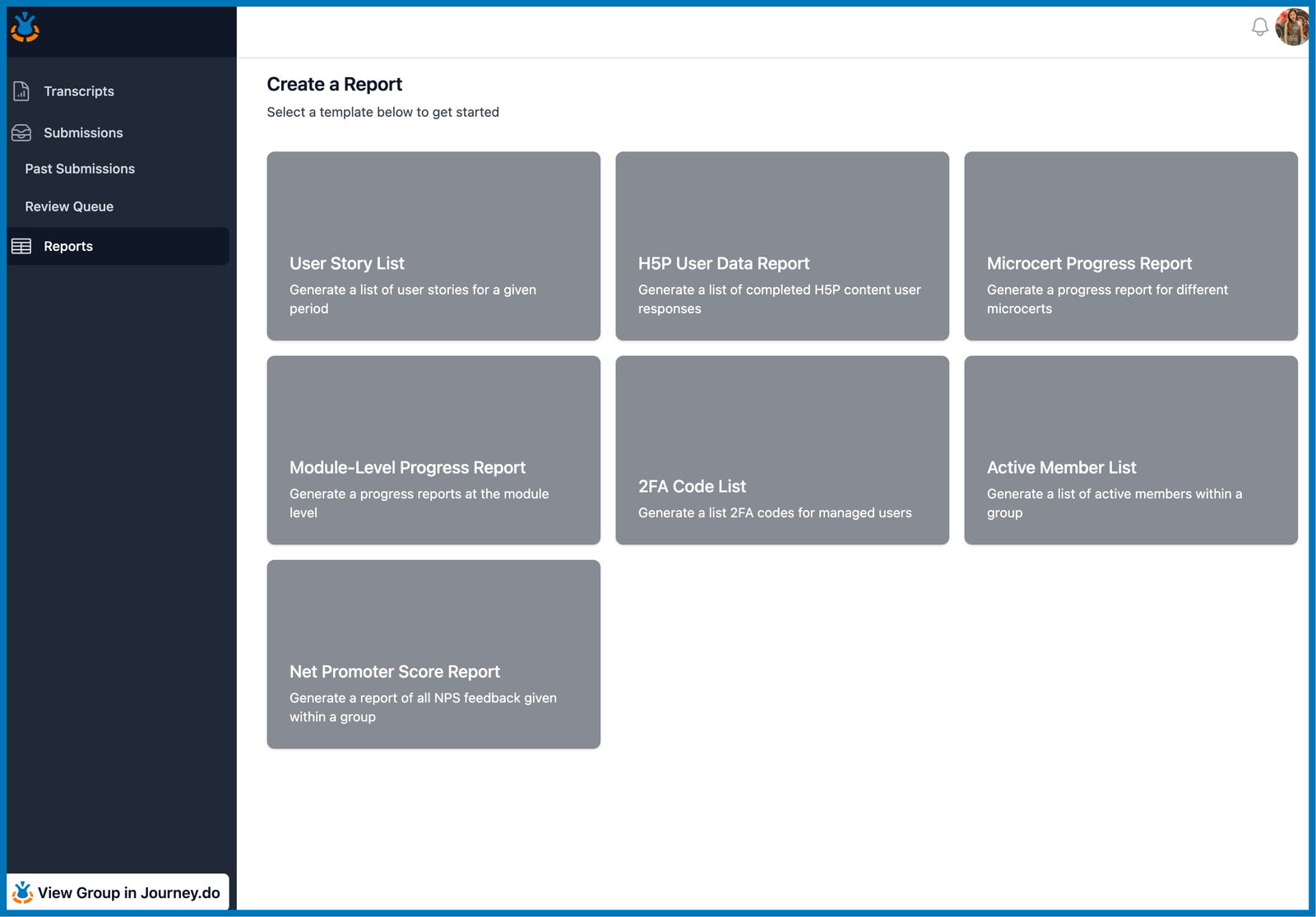Screen dimensions: 1316x917
Task: Click the Reports table icon
Action: [21, 246]
